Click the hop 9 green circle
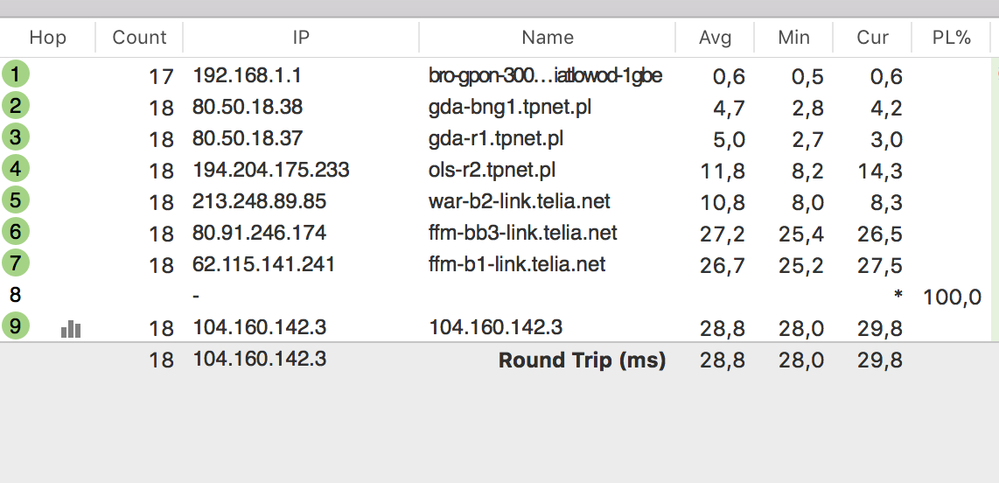The width and height of the screenshot is (999, 483). point(16,326)
